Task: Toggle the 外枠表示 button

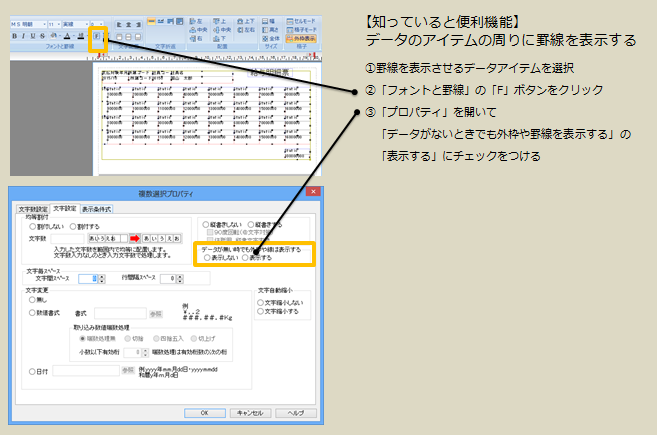Action: pos(301,39)
